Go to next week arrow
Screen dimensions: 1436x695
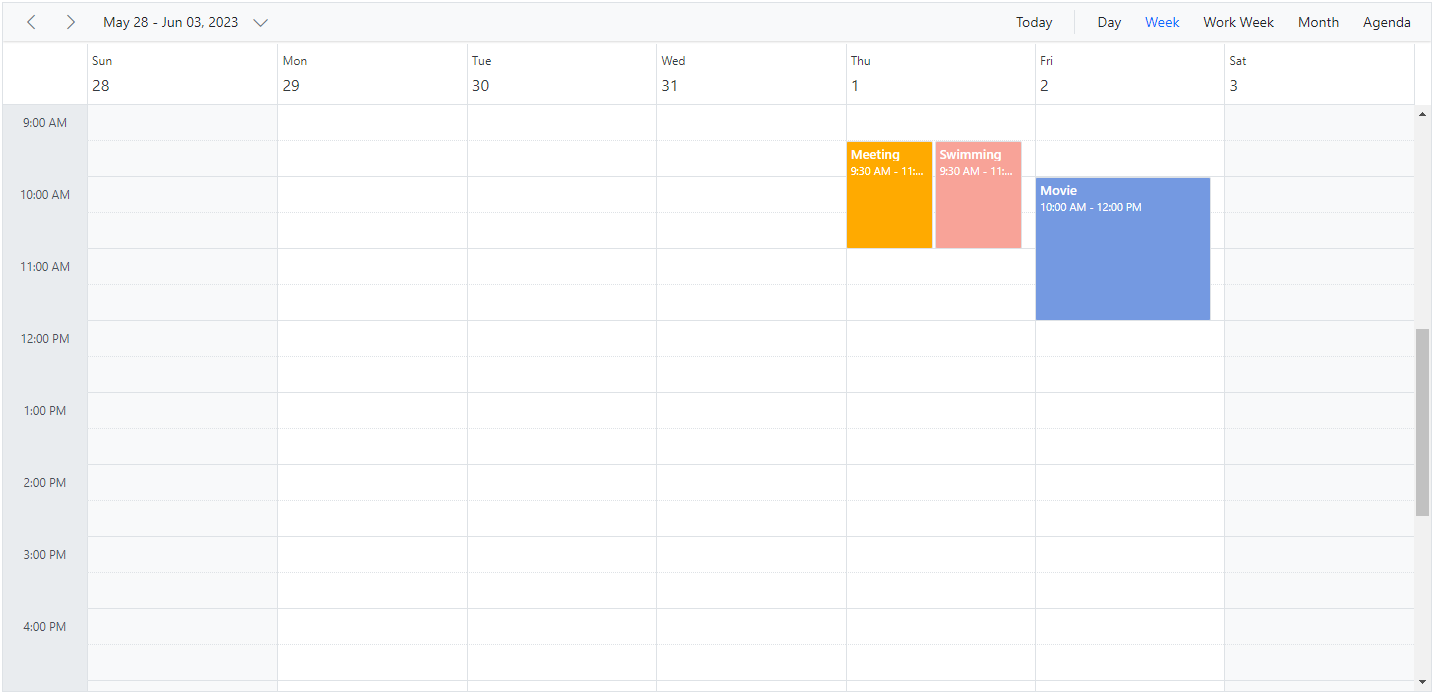70,22
